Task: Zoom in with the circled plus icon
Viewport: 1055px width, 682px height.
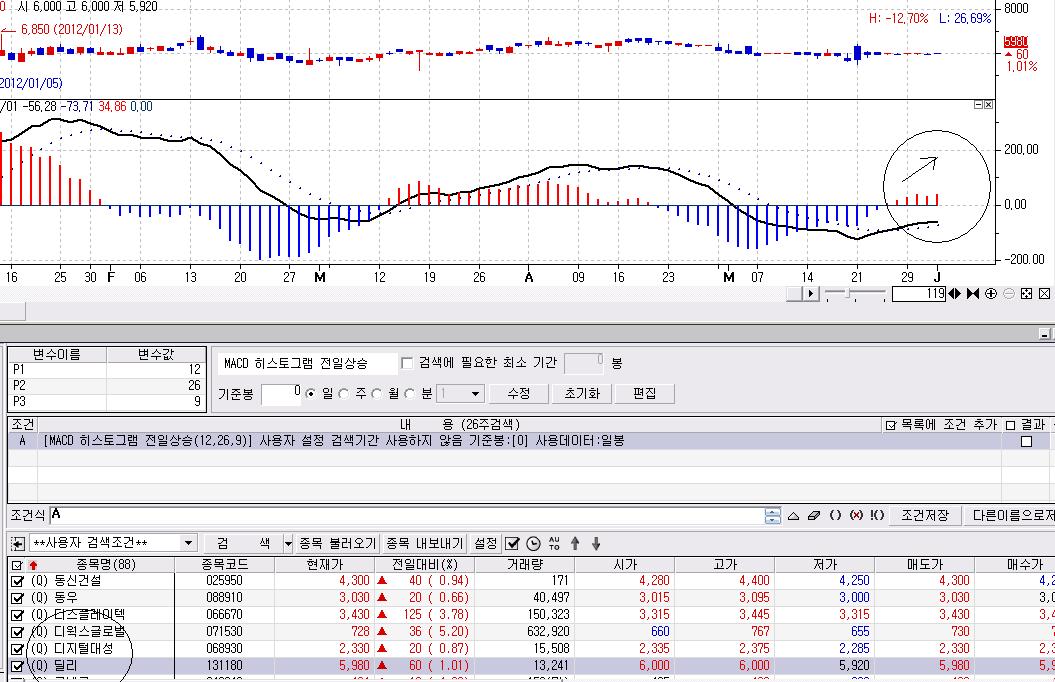Action: (990, 294)
